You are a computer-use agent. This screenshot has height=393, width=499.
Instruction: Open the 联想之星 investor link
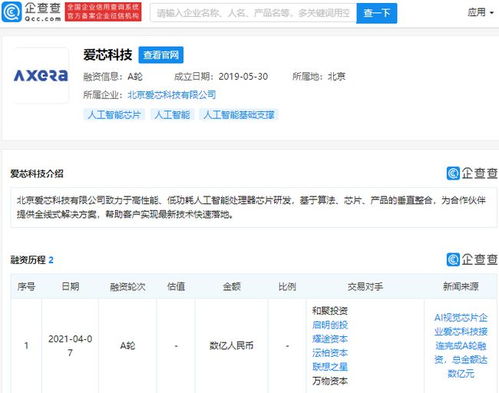tap(330, 367)
